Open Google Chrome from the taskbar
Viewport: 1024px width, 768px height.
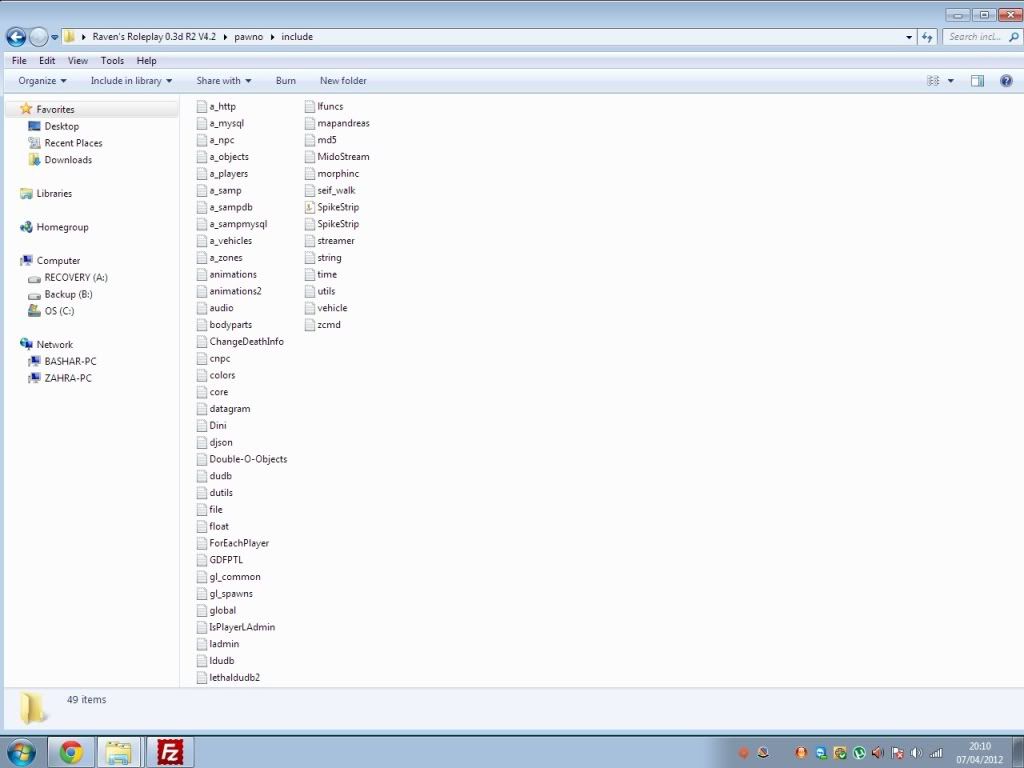[71, 752]
